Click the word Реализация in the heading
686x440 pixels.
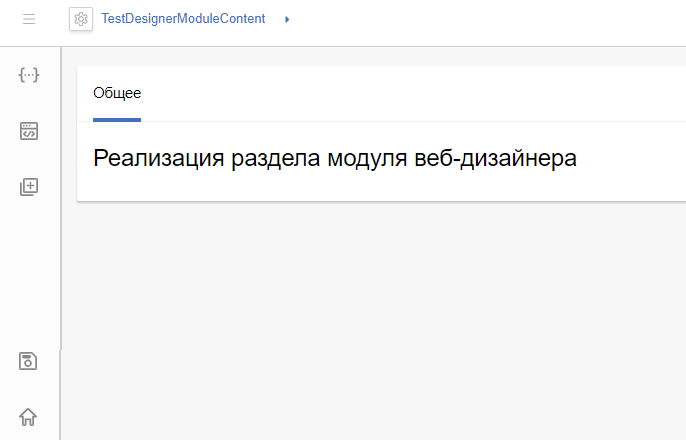tap(158, 158)
